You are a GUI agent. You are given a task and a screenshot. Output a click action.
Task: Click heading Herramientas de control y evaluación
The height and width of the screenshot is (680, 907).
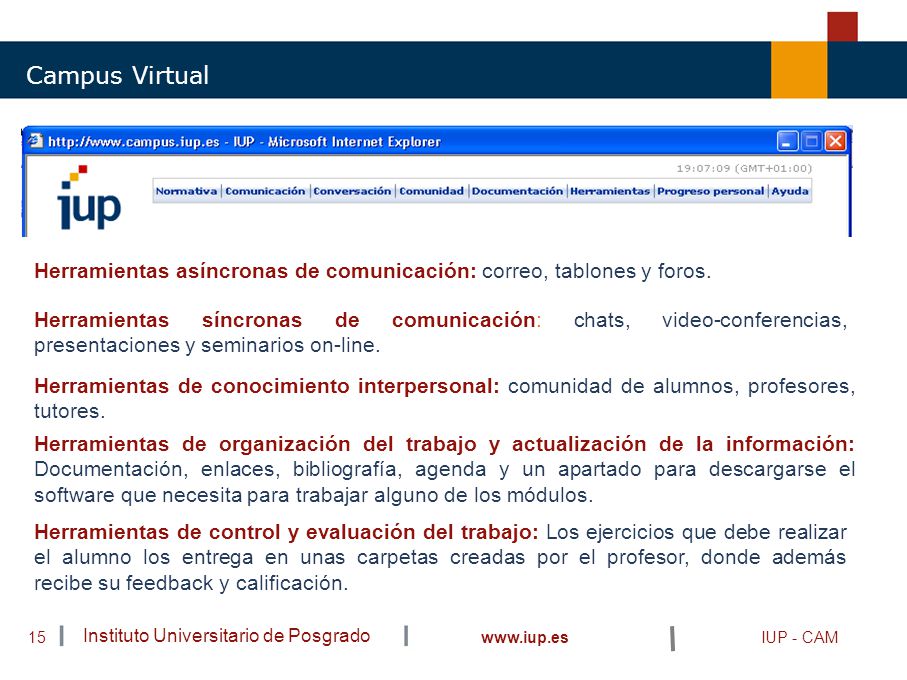tap(286, 532)
